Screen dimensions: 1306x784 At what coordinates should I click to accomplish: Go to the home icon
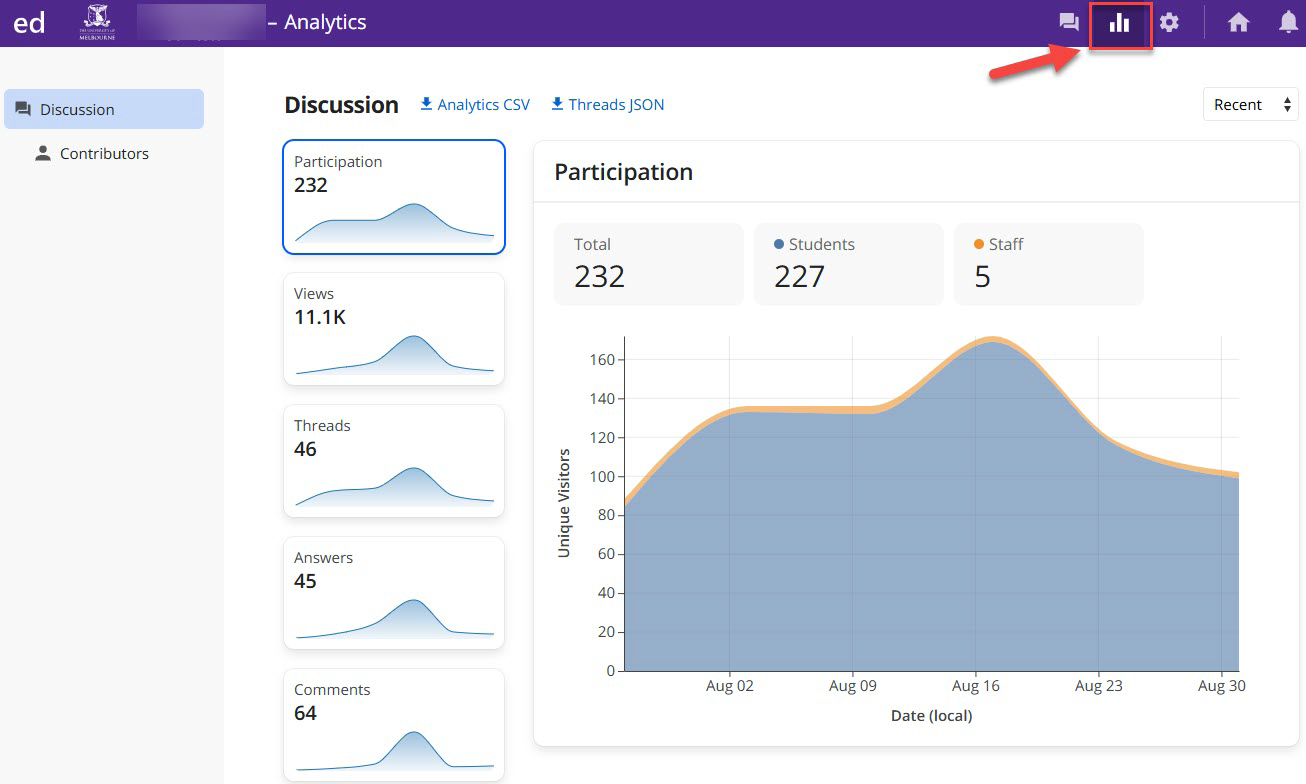pyautogui.click(x=1239, y=22)
